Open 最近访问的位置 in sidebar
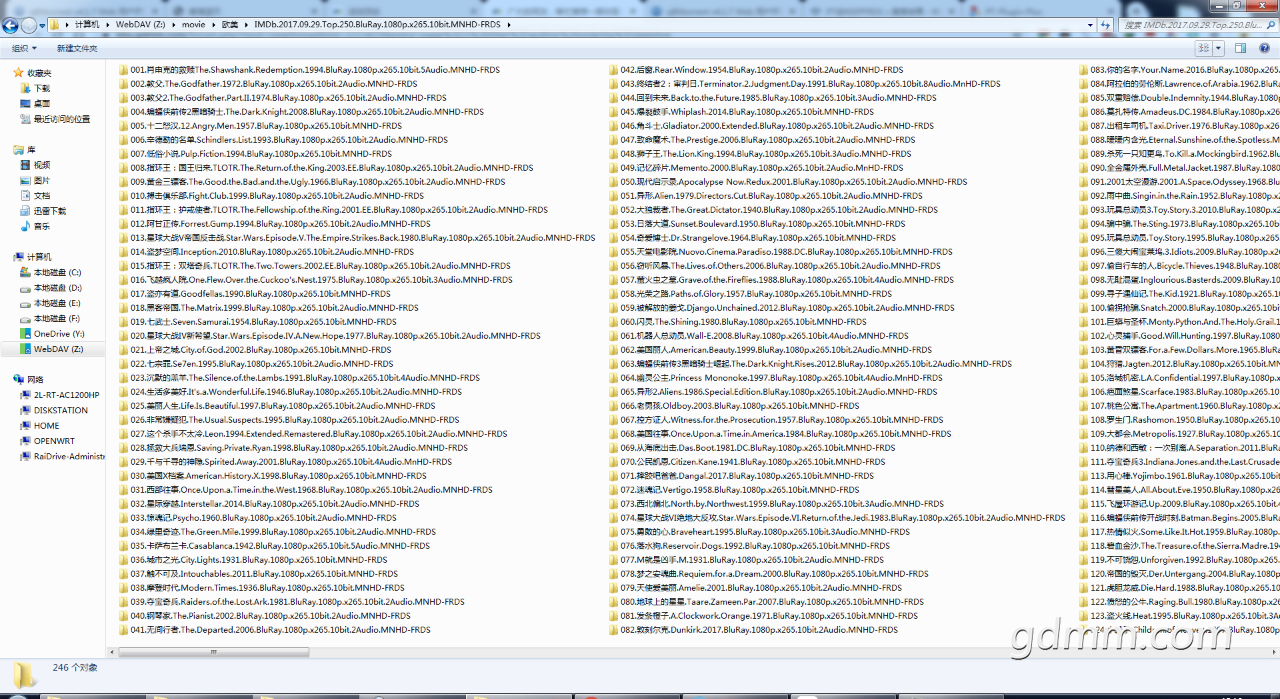 point(61,119)
